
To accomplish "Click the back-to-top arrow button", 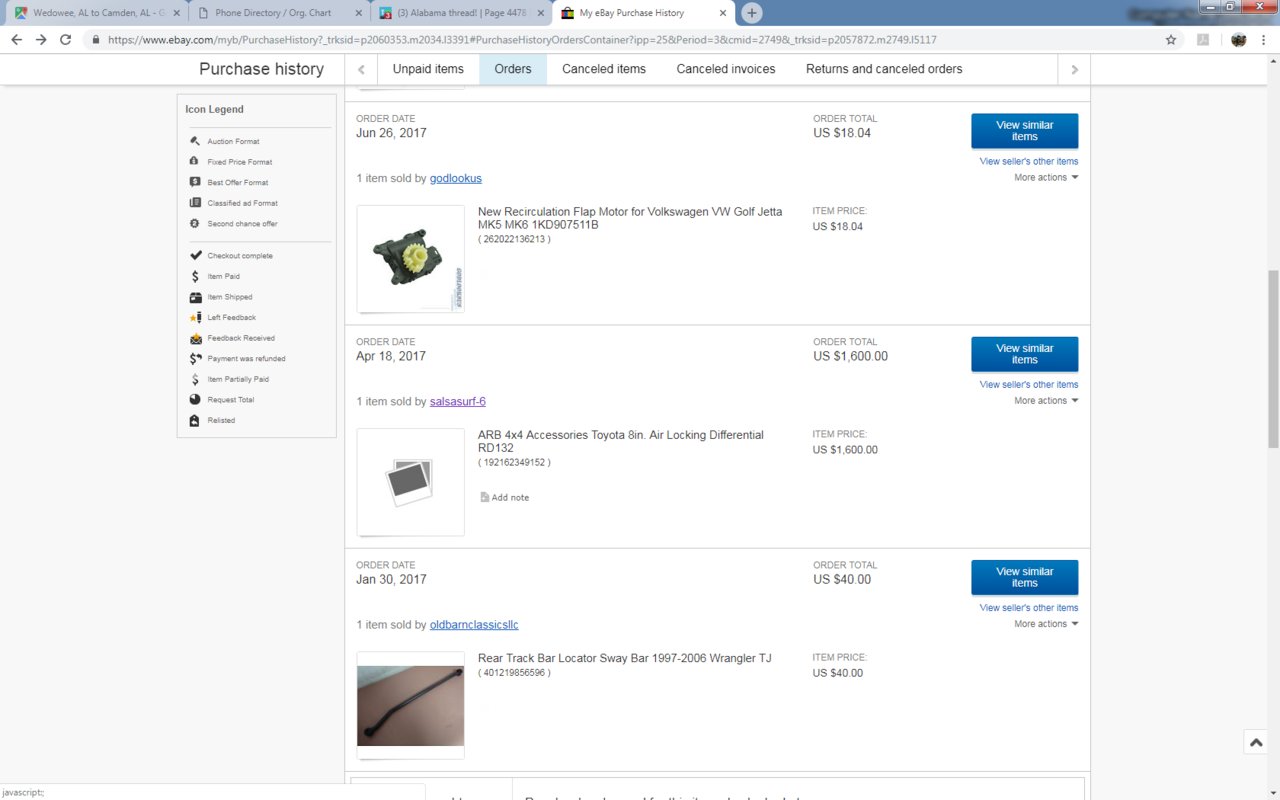I will tap(1255, 742).
